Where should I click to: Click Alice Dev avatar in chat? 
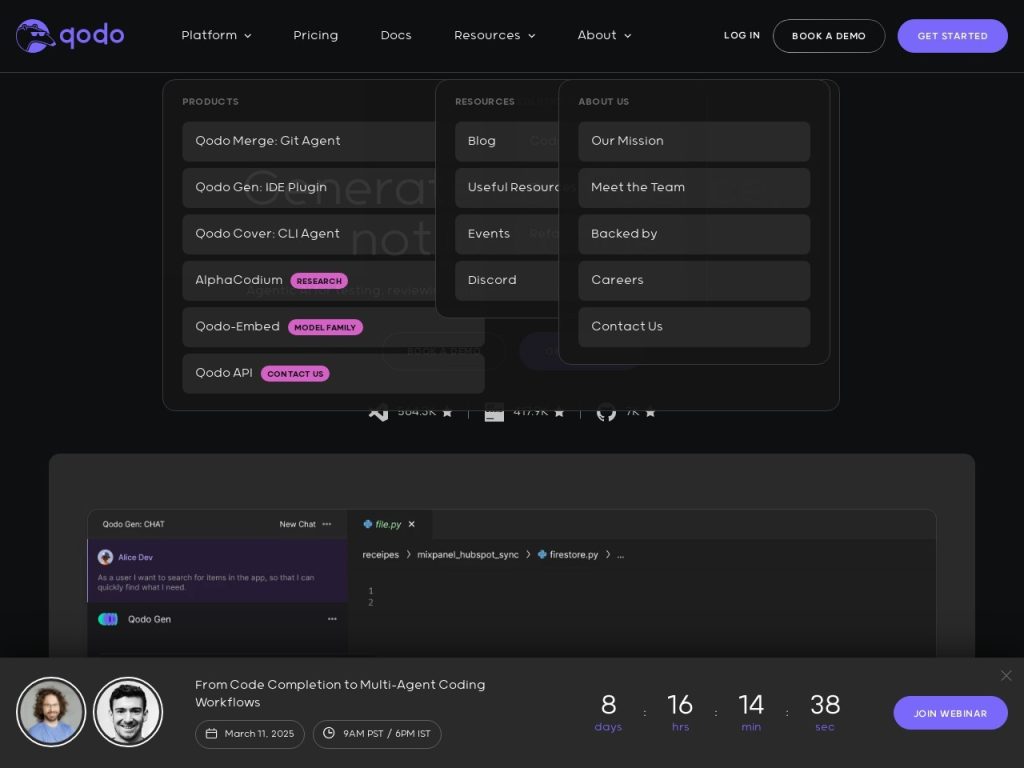105,557
